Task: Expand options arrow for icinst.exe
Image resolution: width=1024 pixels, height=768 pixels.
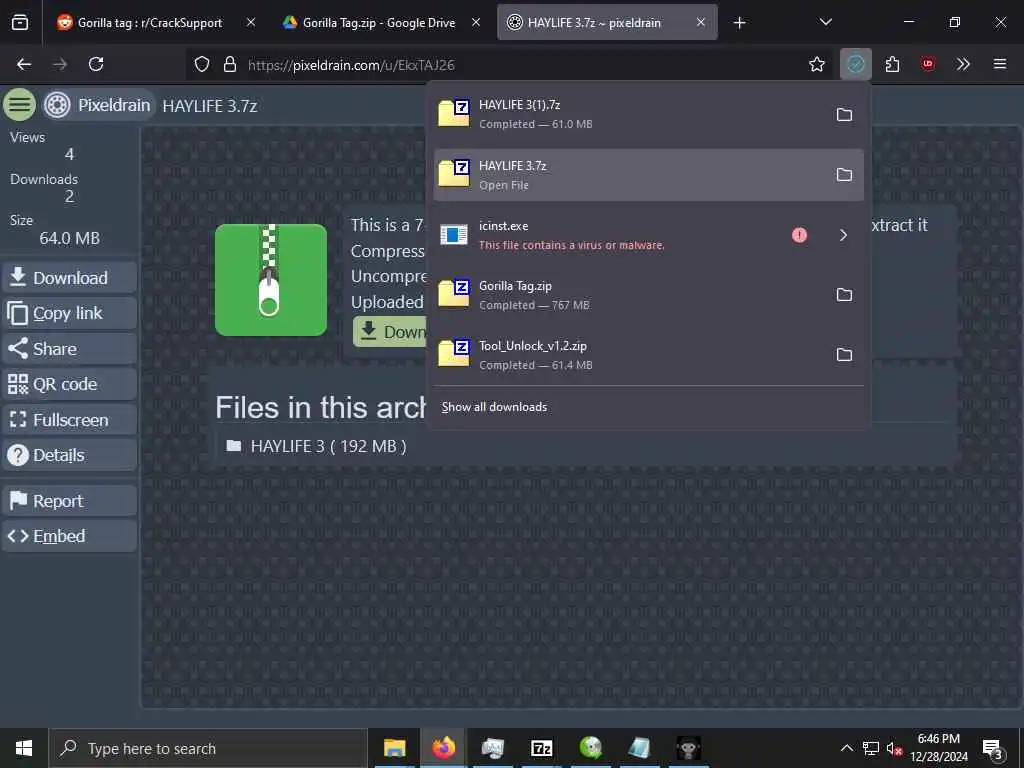Action: [843, 235]
